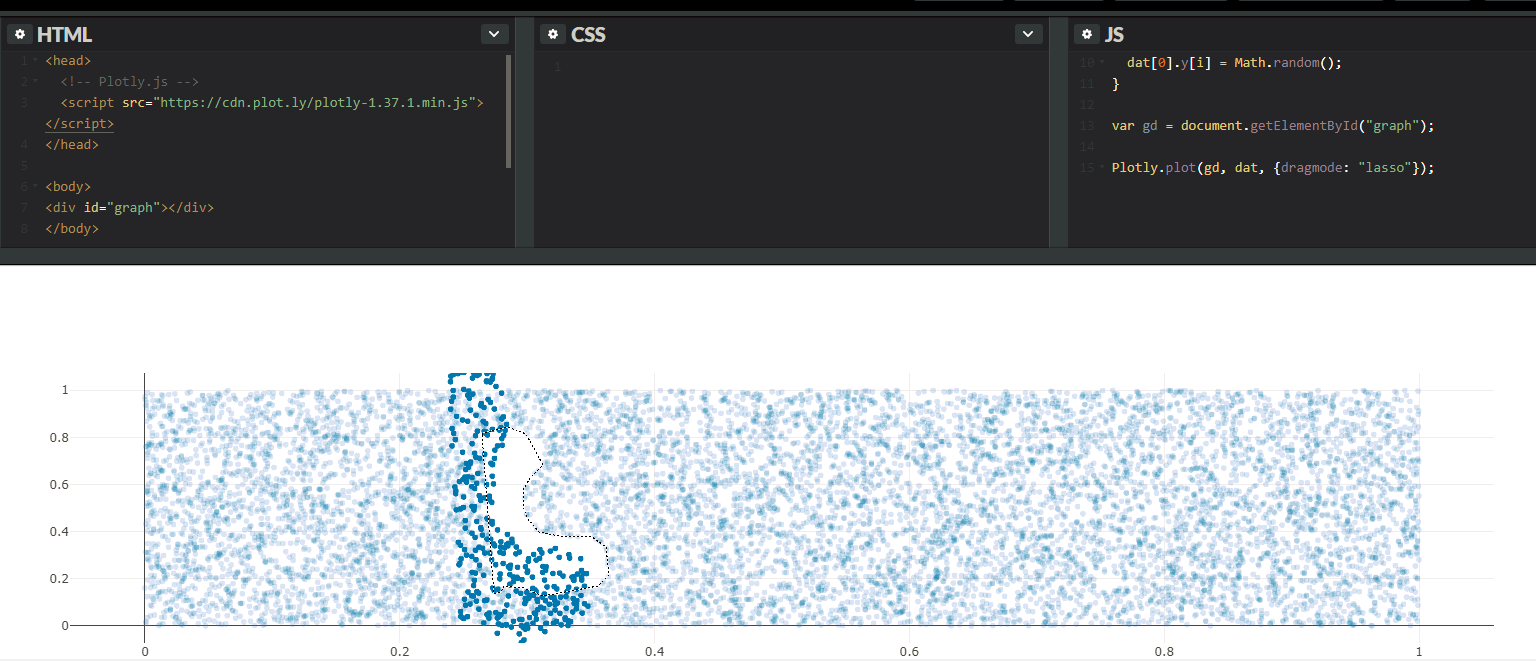Place cursor on the <head> opening tag
The width and height of the screenshot is (1536, 661).
68,60
